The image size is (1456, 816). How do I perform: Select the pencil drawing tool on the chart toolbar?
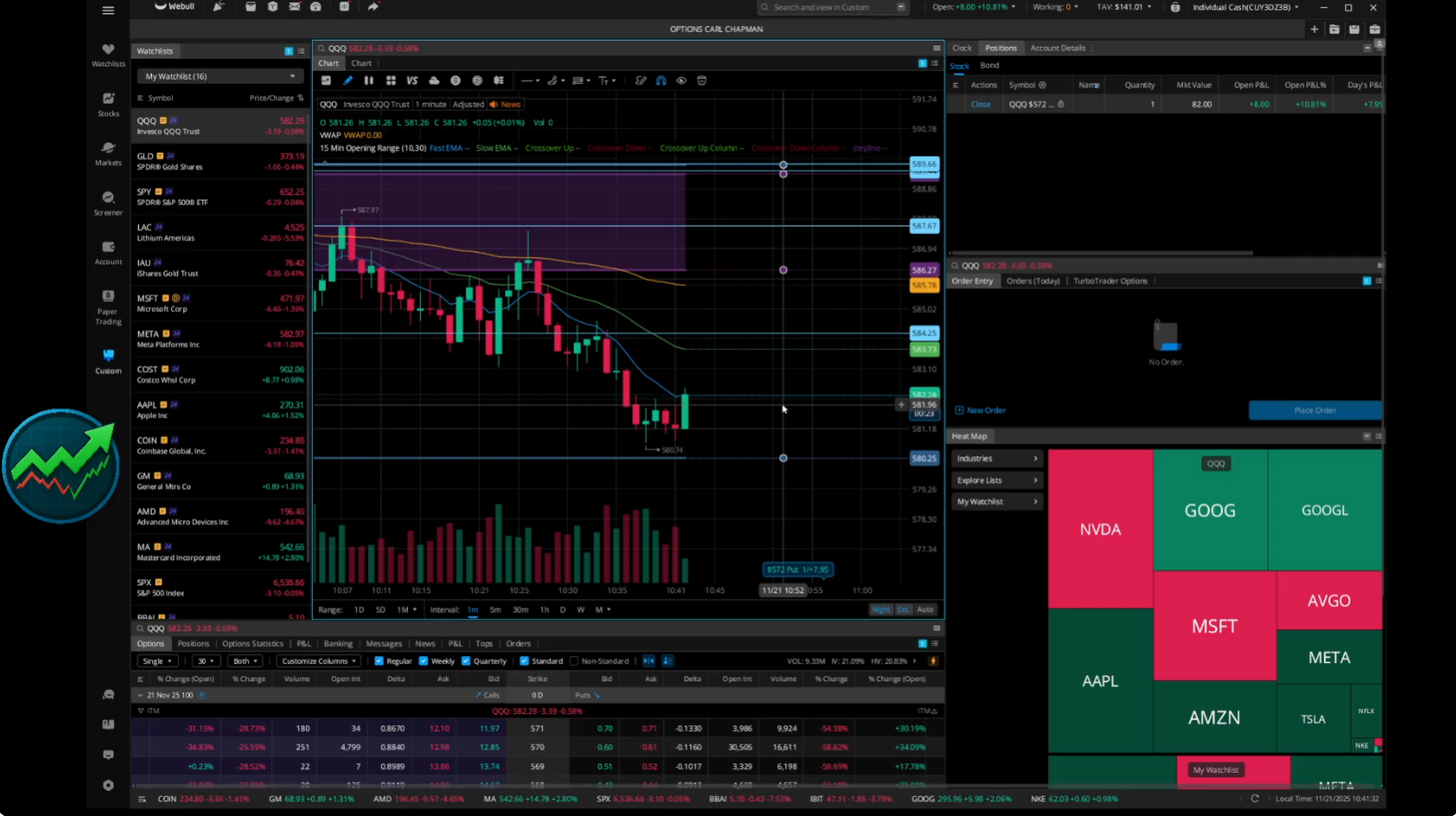[348, 80]
